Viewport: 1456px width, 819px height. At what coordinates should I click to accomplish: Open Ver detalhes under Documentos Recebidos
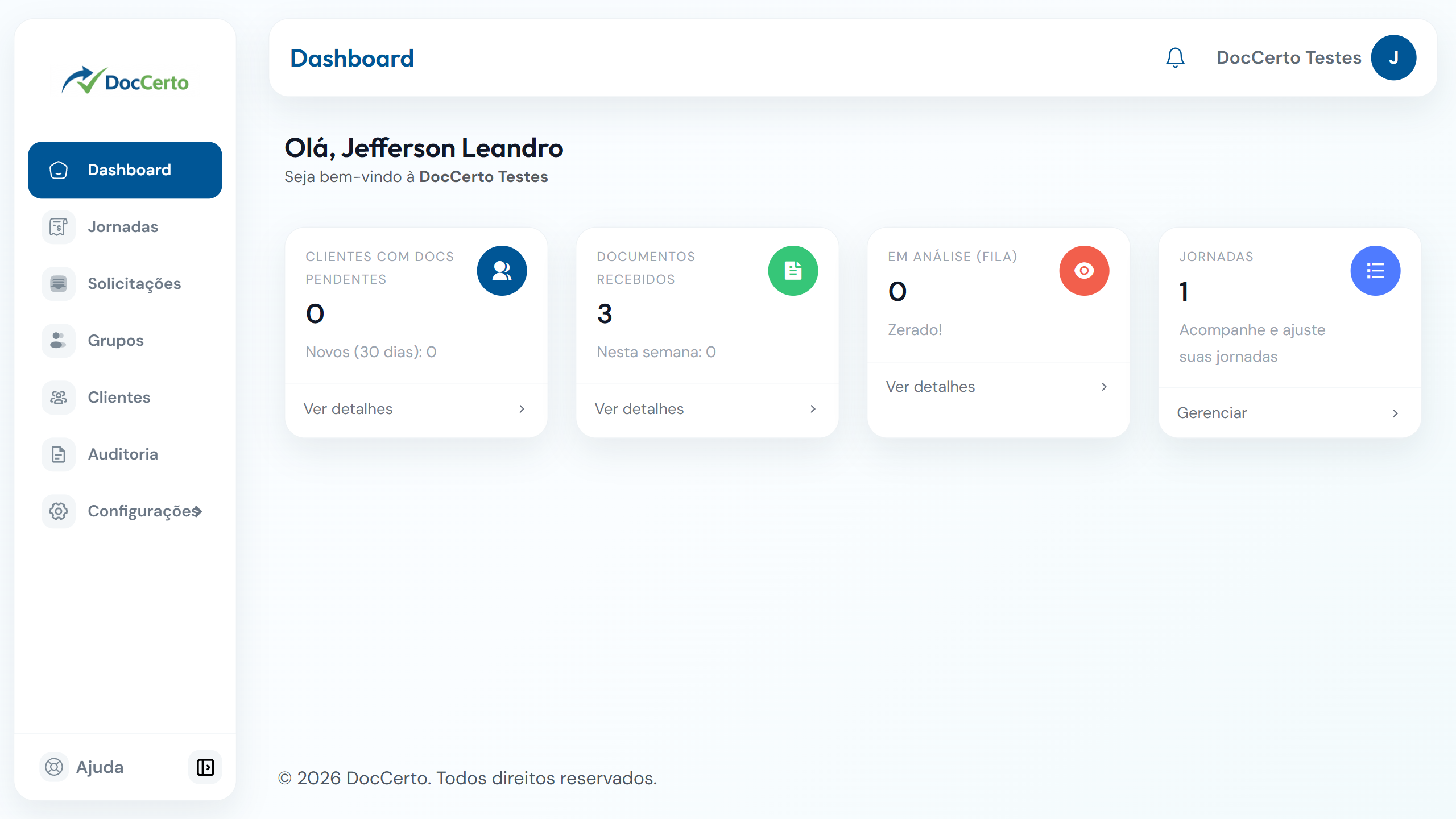639,409
